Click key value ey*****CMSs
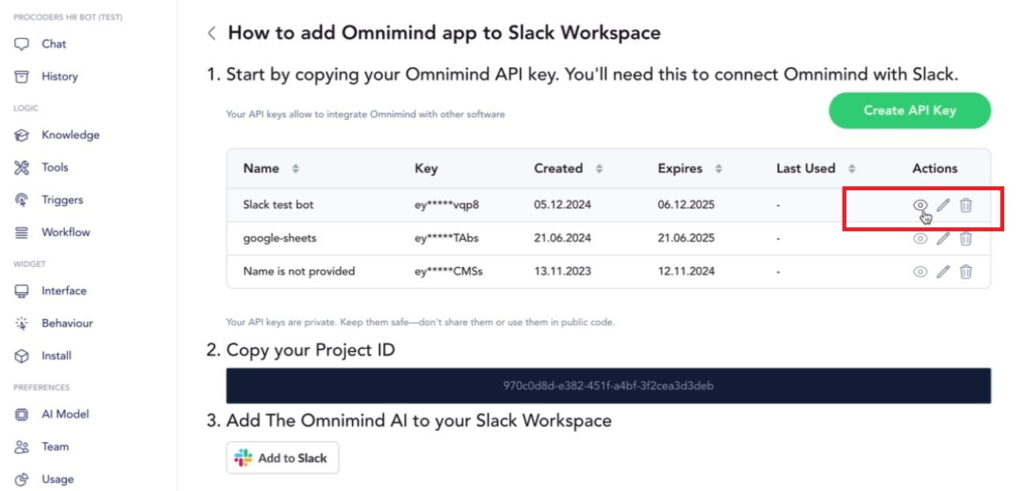The width and height of the screenshot is (1024, 491). tap(449, 271)
